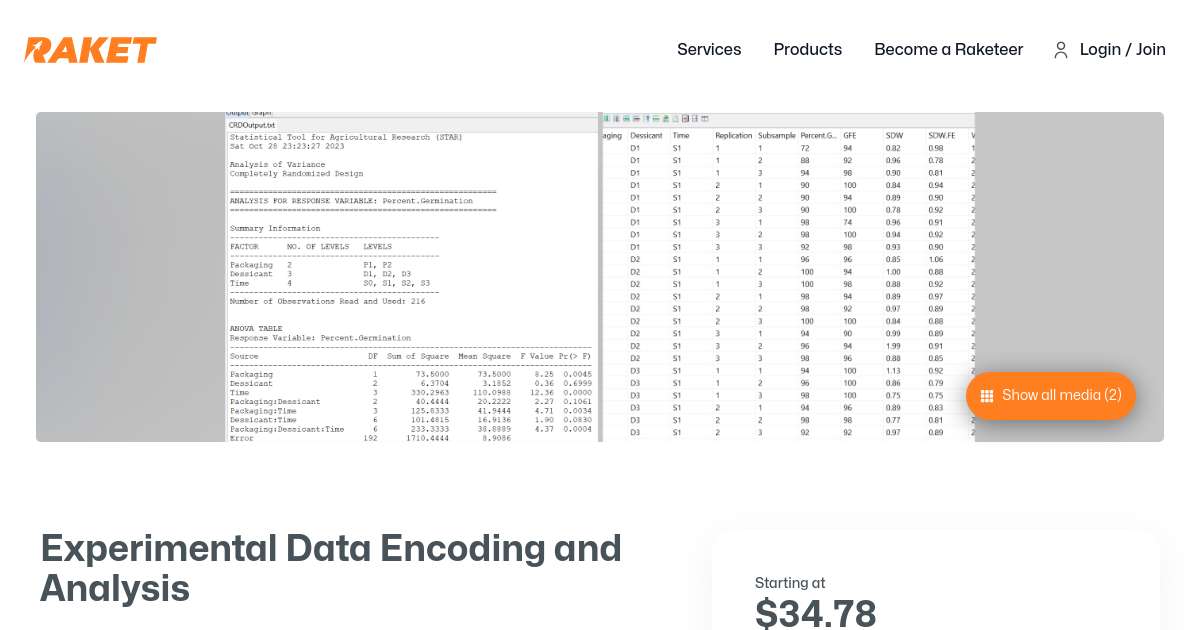Click the grid icon inside Show all media

[x=987, y=396]
